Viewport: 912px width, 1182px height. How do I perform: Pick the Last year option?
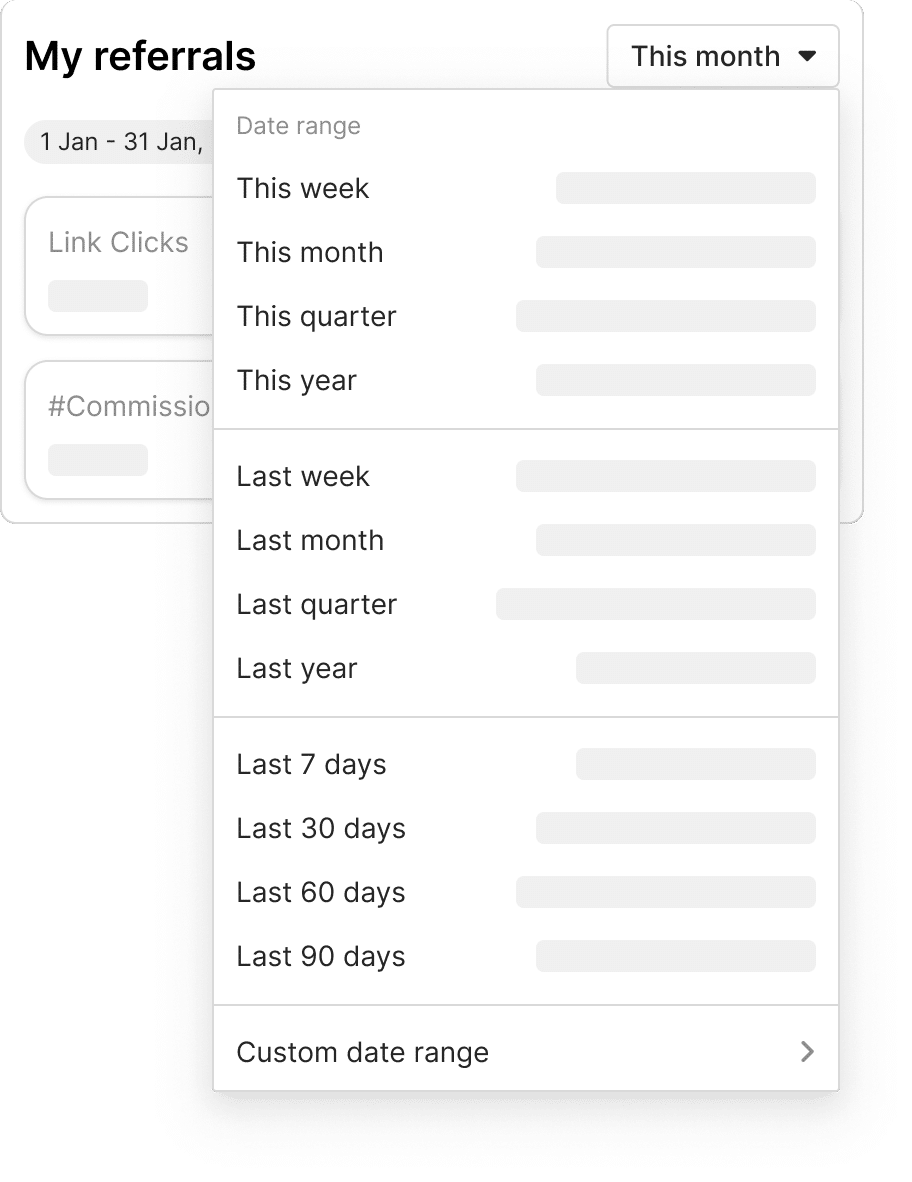[x=297, y=669]
